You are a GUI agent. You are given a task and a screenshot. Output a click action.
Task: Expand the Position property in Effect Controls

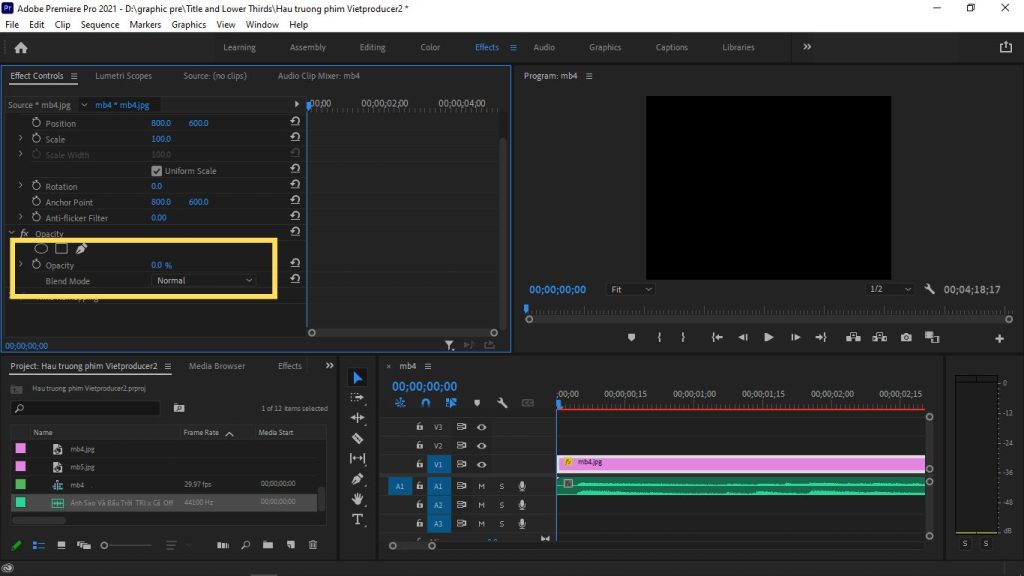pyautogui.click(x=20, y=123)
